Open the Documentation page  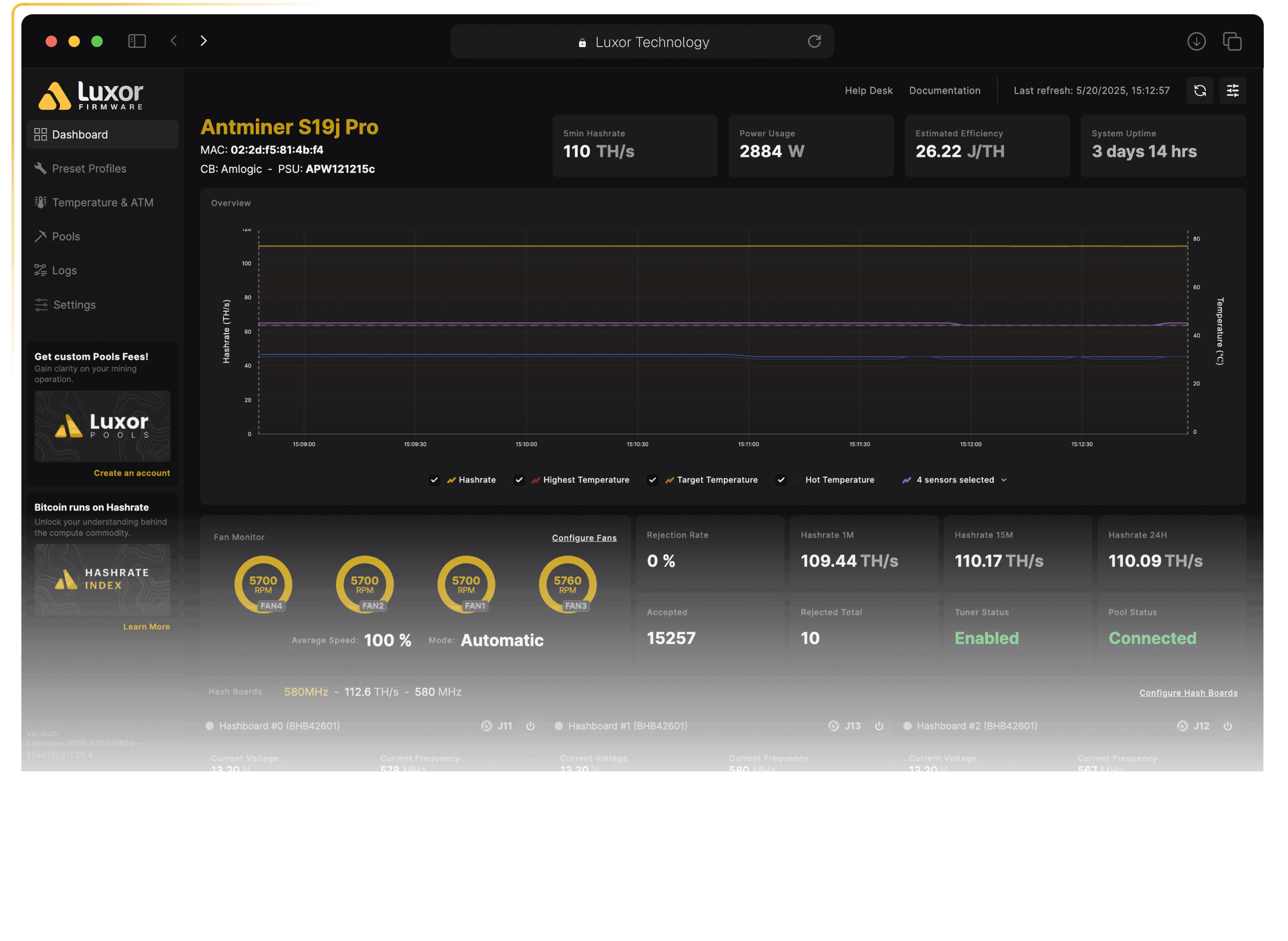click(x=944, y=90)
